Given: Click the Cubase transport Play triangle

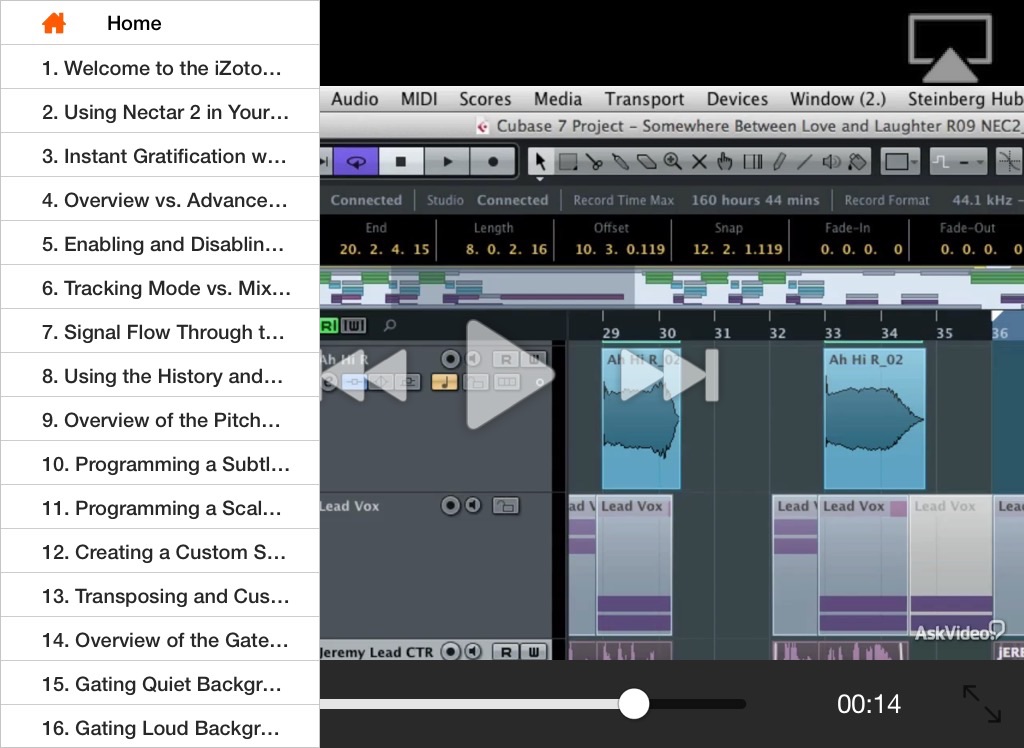Looking at the screenshot, I should coord(447,161).
